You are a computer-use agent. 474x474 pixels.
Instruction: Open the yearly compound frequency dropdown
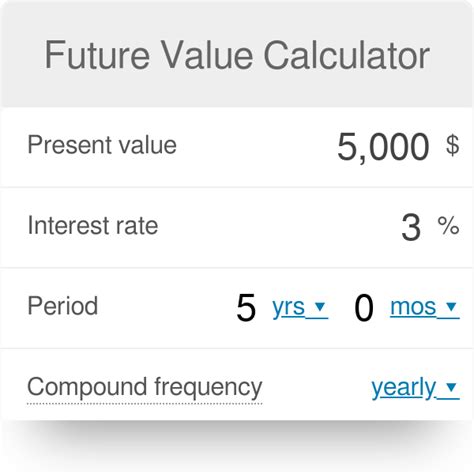[416, 388]
